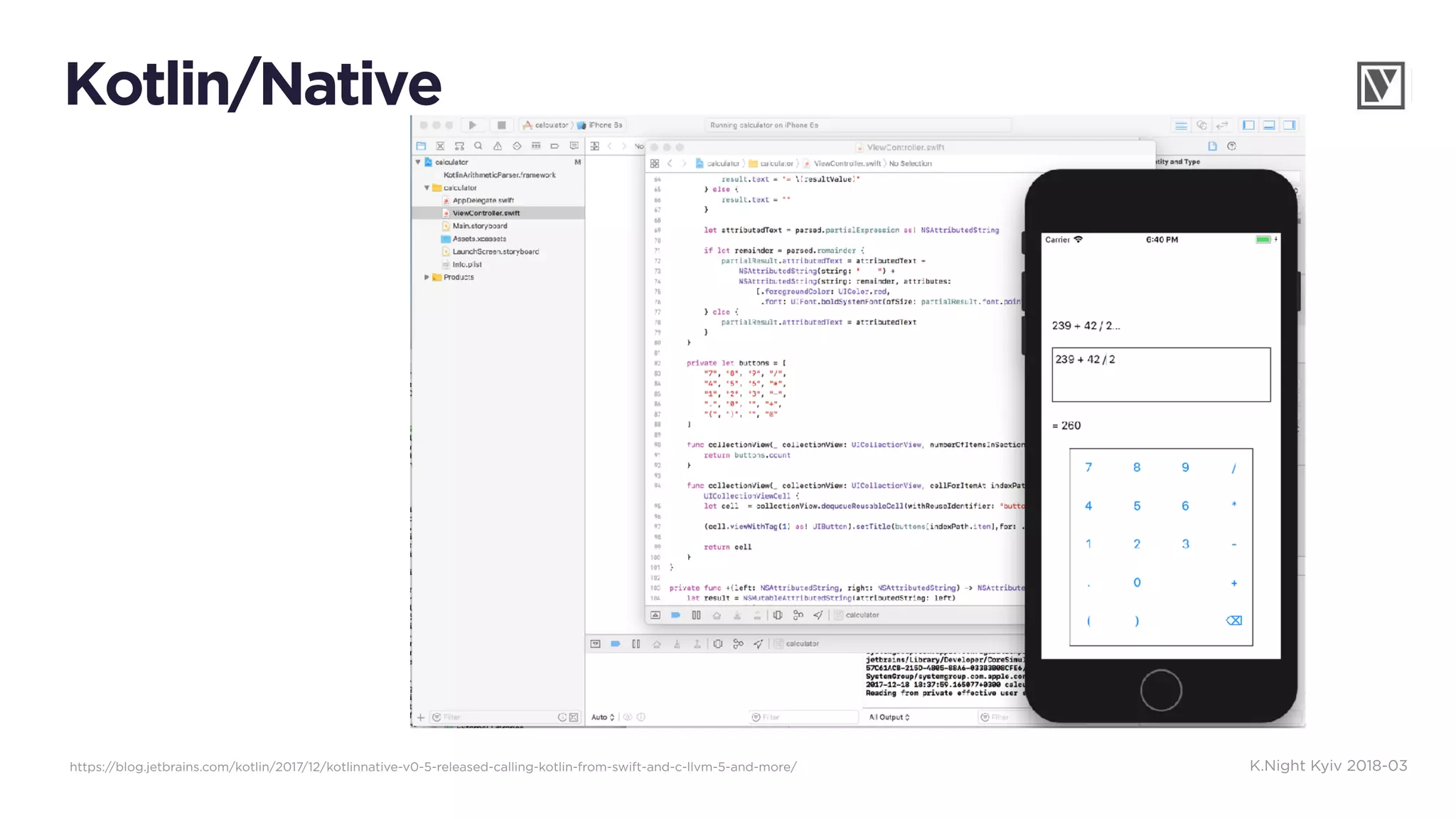Show the Source Control navigator icon
This screenshot has width=1456, height=819.
[x=440, y=146]
